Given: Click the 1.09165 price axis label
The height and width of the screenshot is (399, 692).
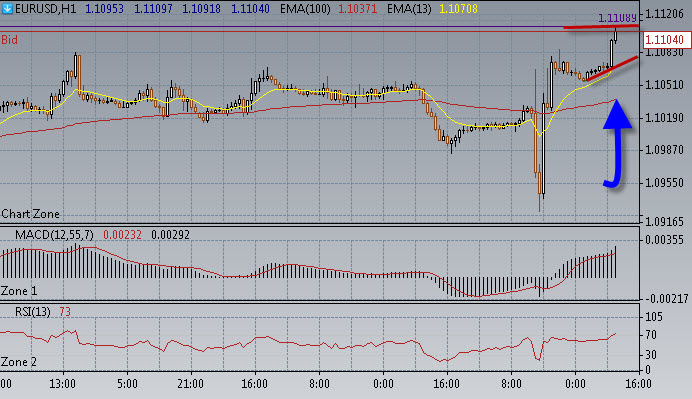Looking at the screenshot, I should tap(664, 222).
